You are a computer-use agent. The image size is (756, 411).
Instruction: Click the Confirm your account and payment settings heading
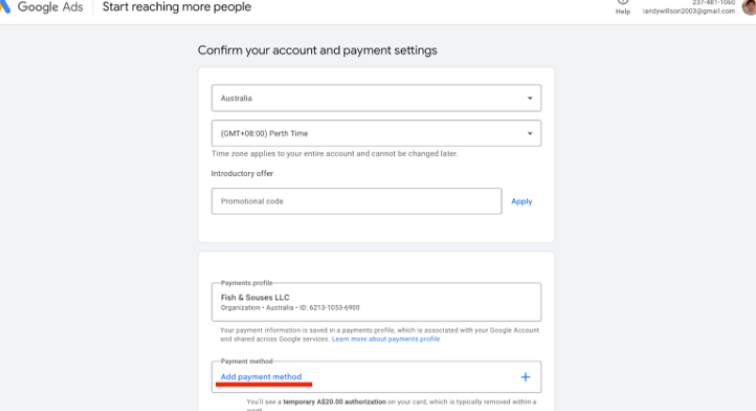click(x=318, y=50)
